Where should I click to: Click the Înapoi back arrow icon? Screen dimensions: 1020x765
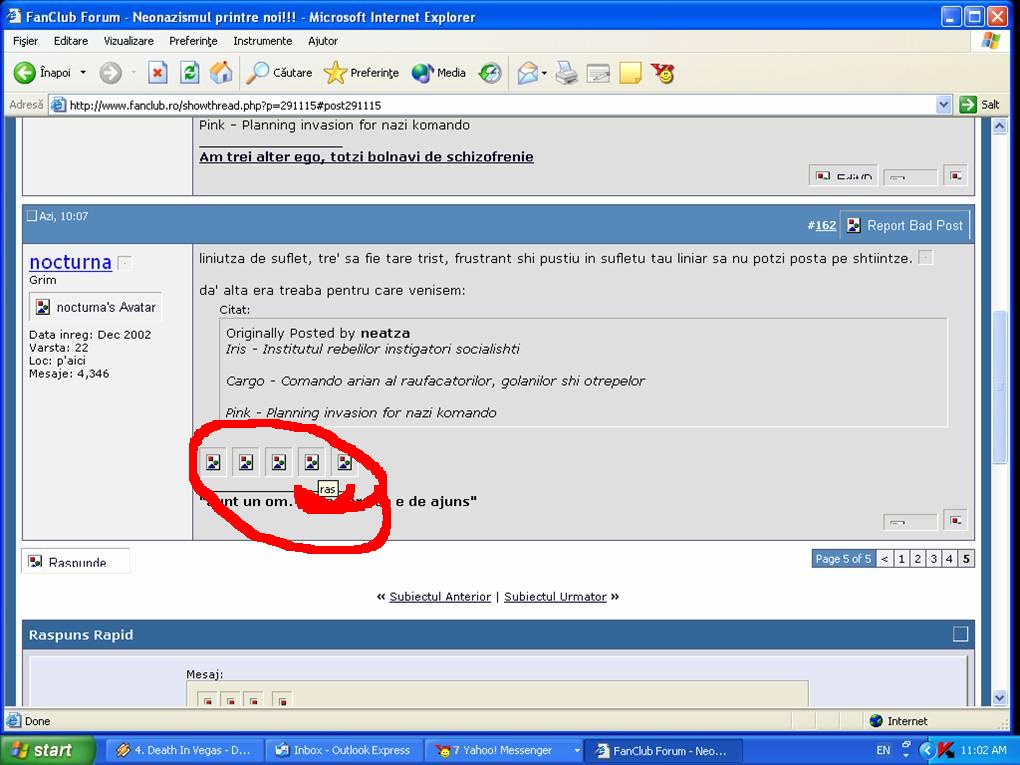tap(25, 73)
